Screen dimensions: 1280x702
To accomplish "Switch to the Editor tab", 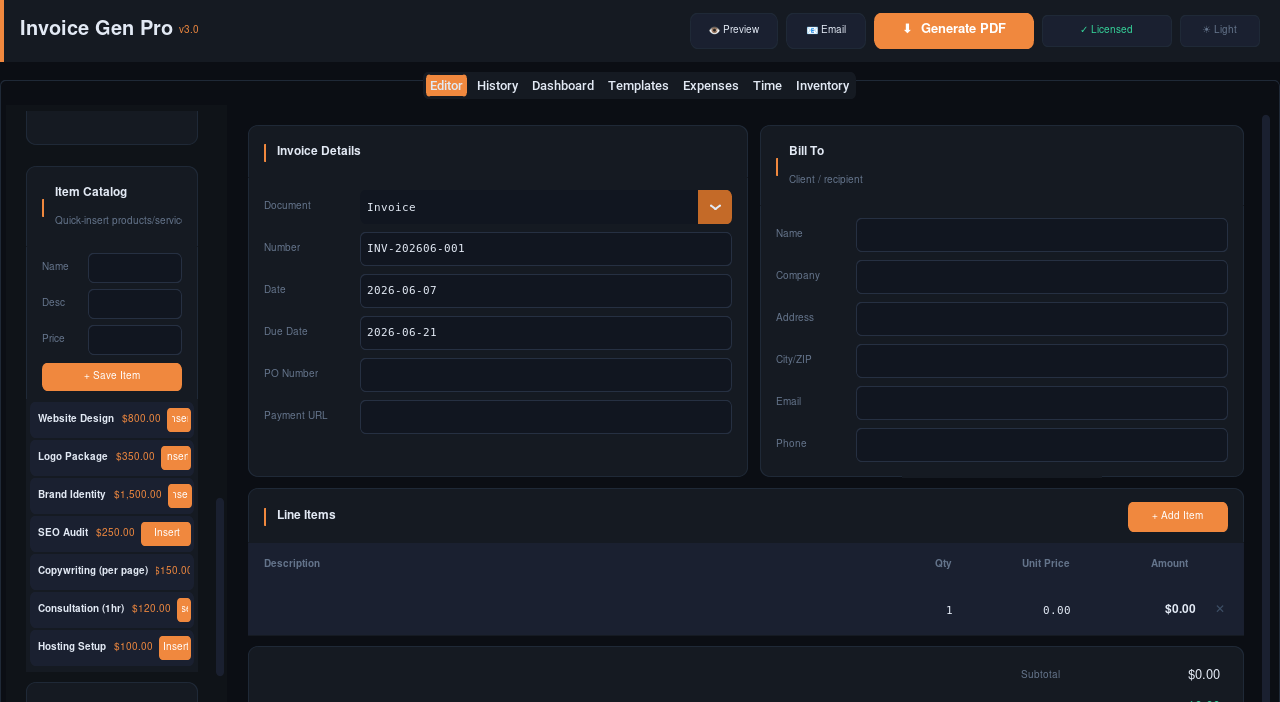I will tap(446, 86).
